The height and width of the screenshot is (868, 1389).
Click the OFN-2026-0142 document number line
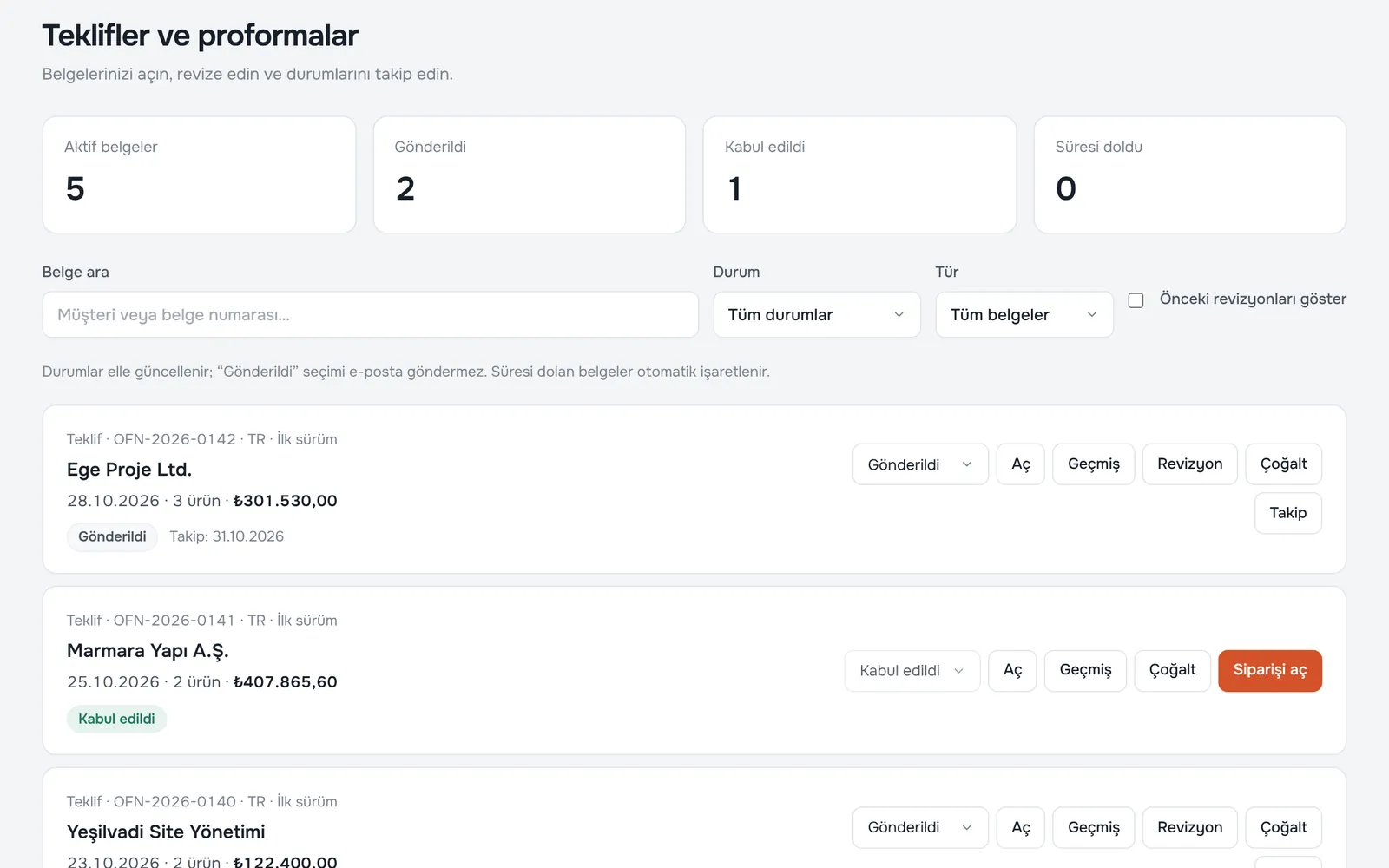click(202, 439)
